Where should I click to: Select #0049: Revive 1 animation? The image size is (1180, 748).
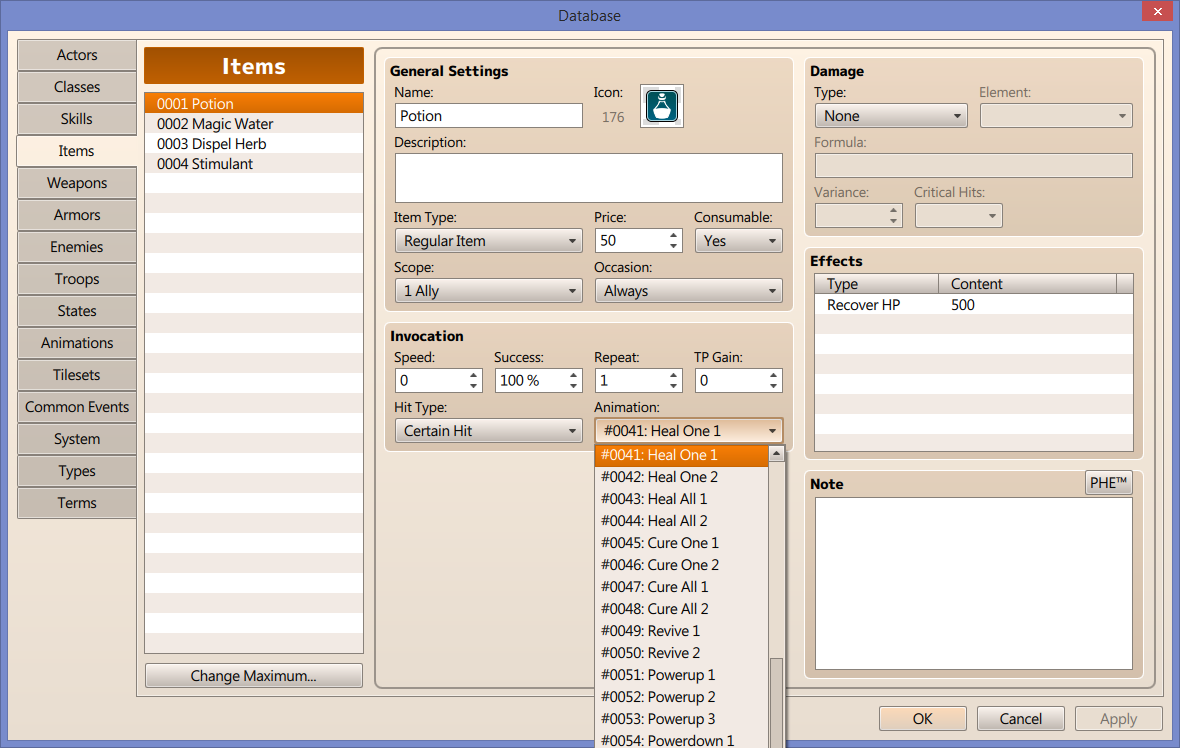pyautogui.click(x=682, y=631)
